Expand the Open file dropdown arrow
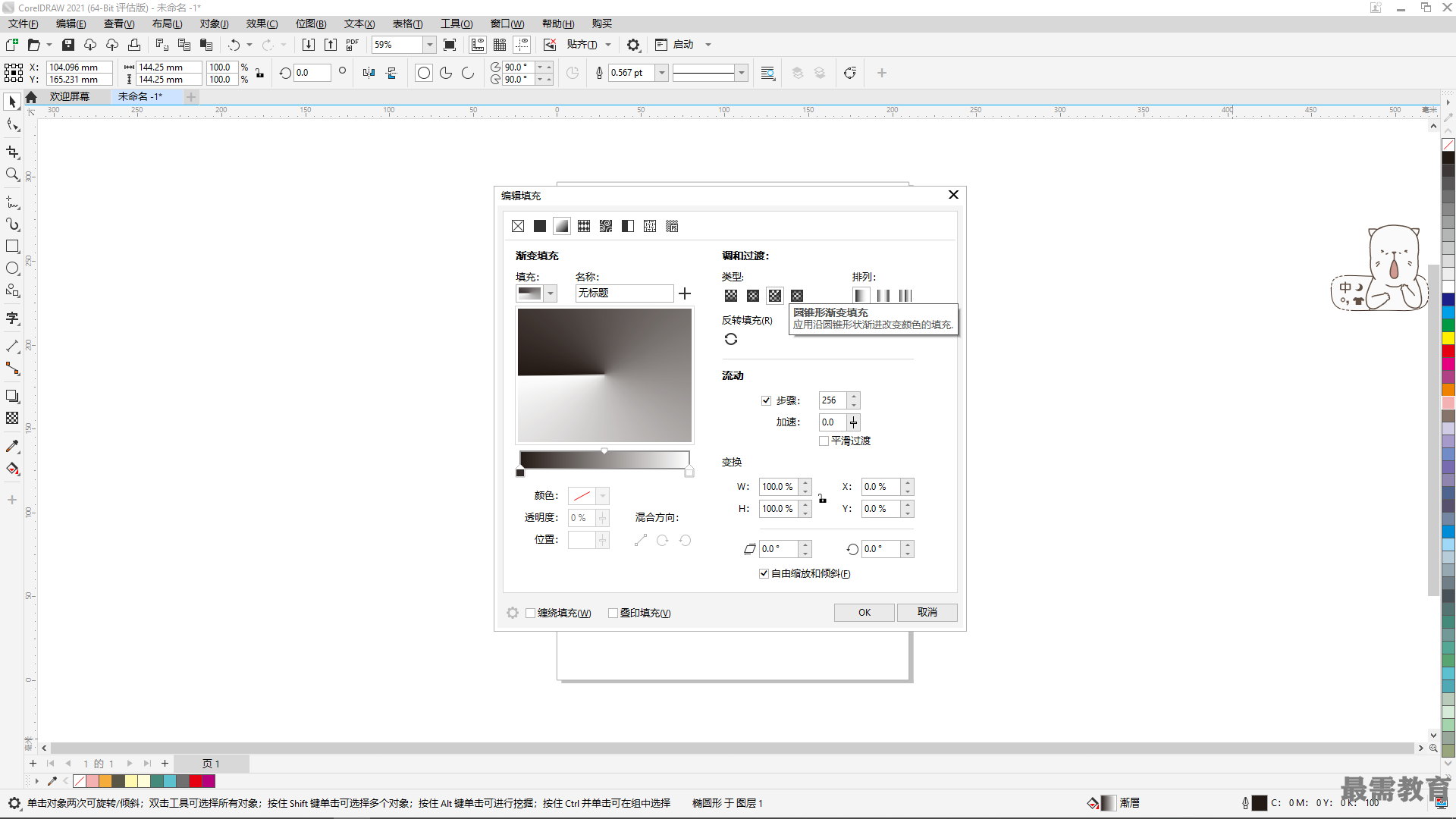This screenshot has width=1456, height=819. point(49,45)
